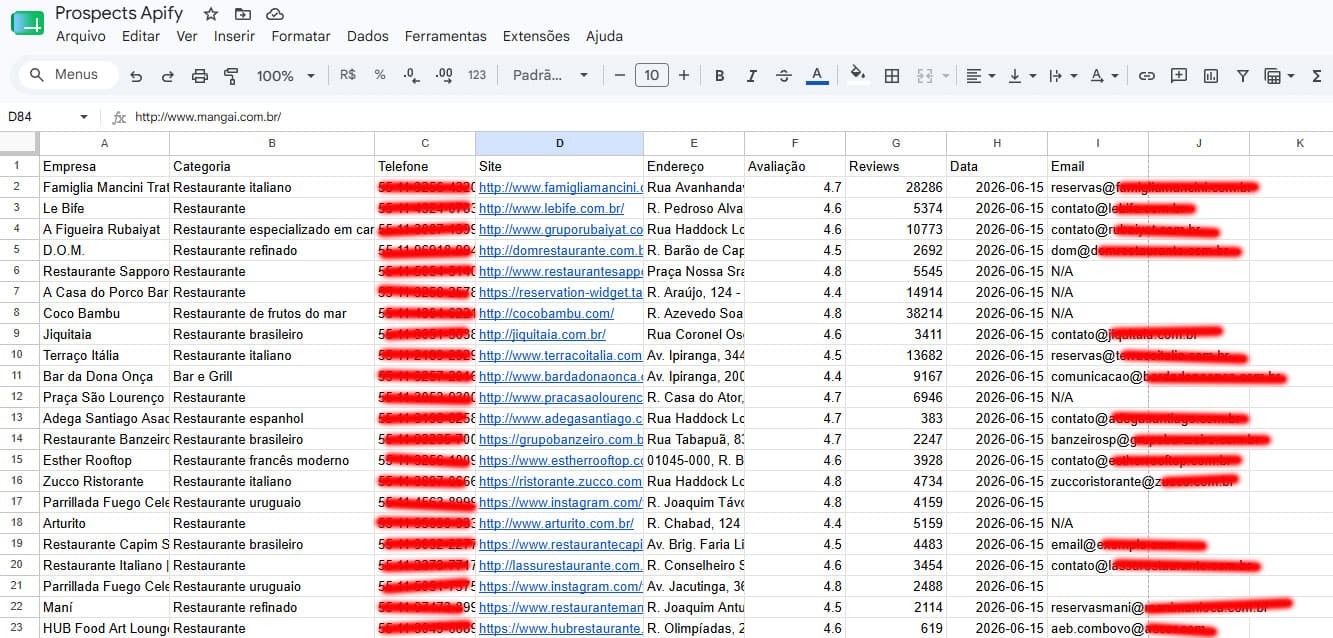Format as currency R$
1333x638 pixels.
pos(348,75)
